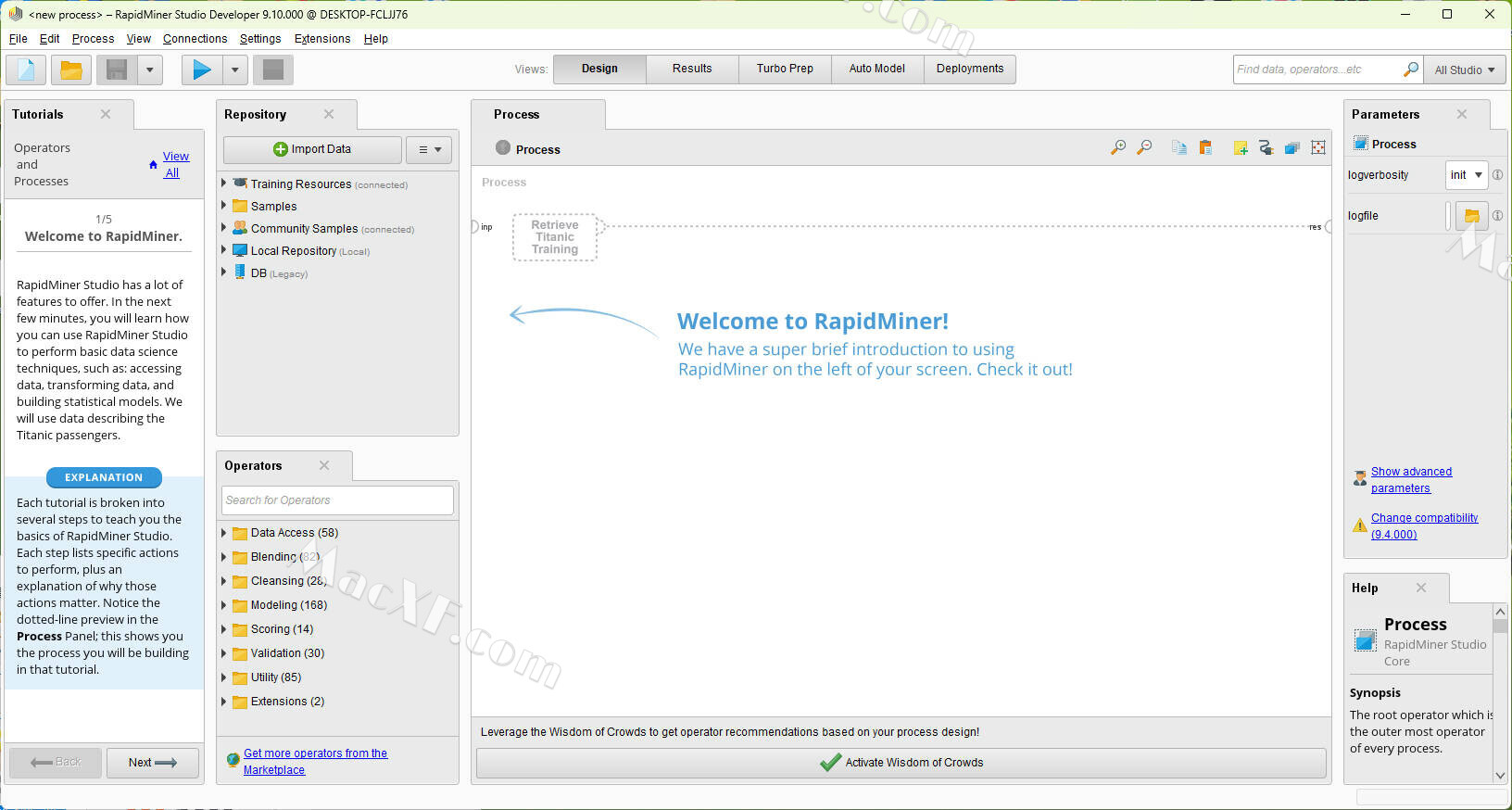
Task: Click the copy icon in the process toolbar
Action: point(1178,147)
